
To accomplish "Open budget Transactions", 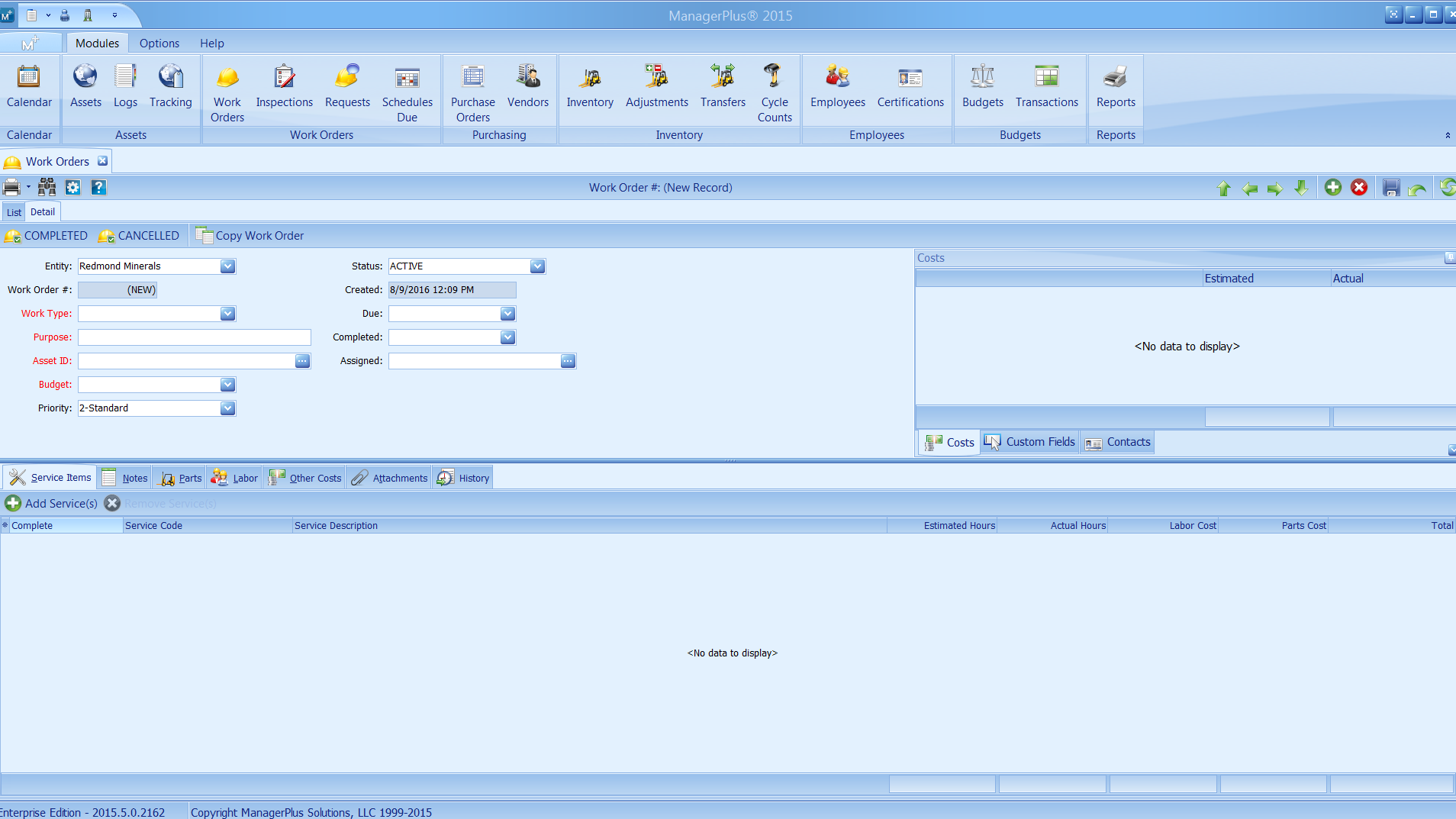I will click(x=1047, y=86).
